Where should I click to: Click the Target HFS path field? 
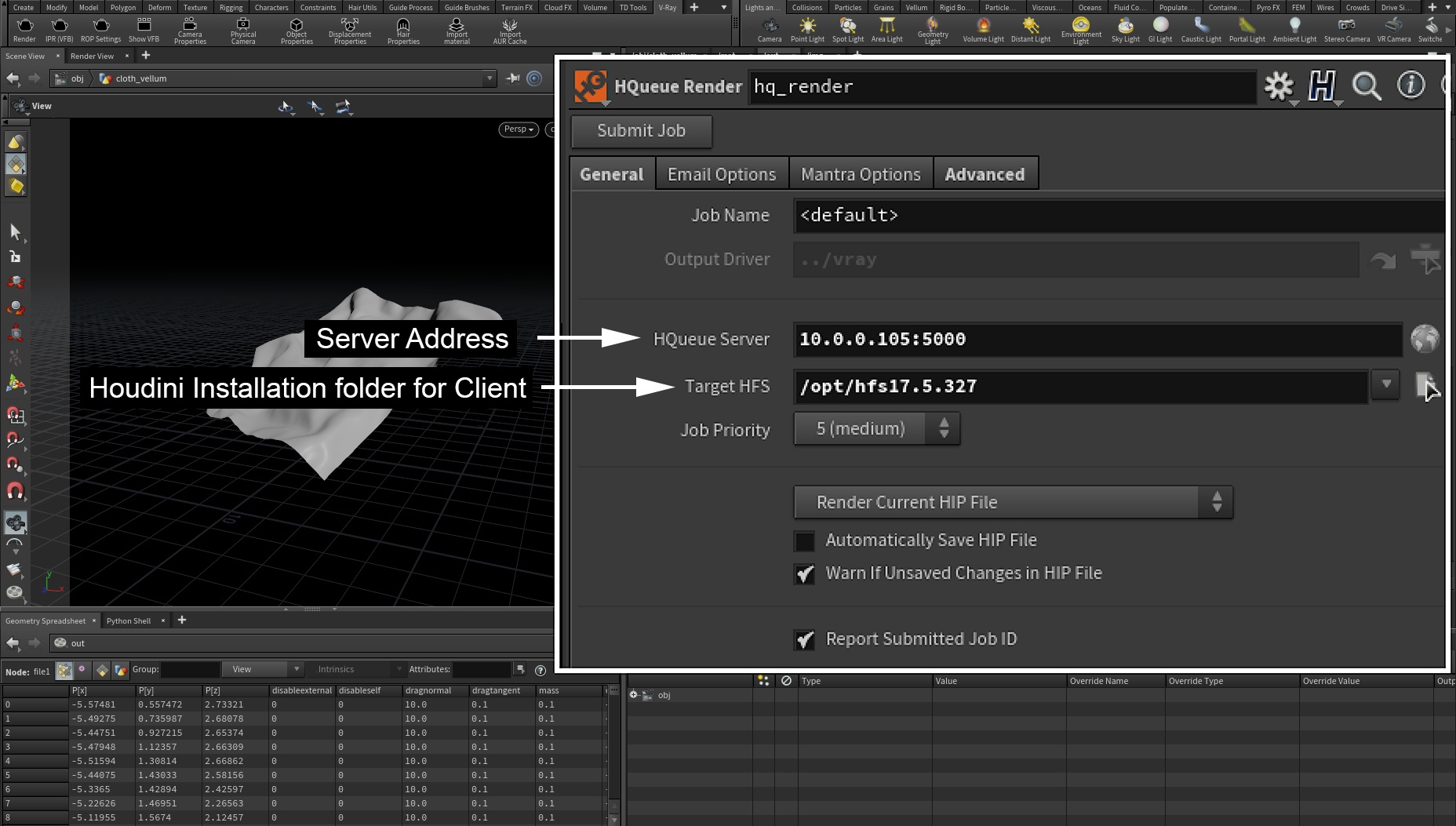(x=1081, y=386)
